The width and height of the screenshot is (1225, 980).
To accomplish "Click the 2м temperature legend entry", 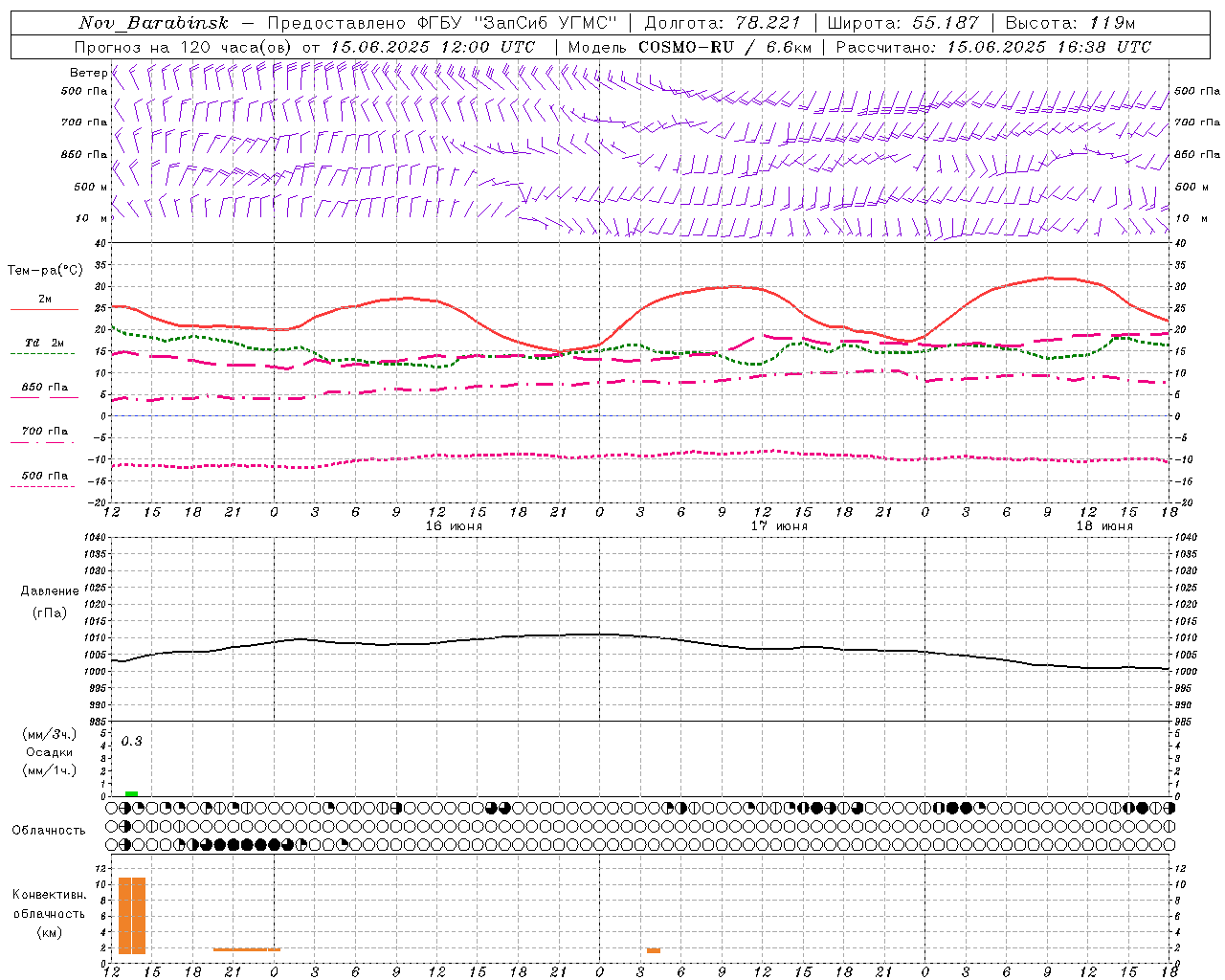I will (x=45, y=299).
